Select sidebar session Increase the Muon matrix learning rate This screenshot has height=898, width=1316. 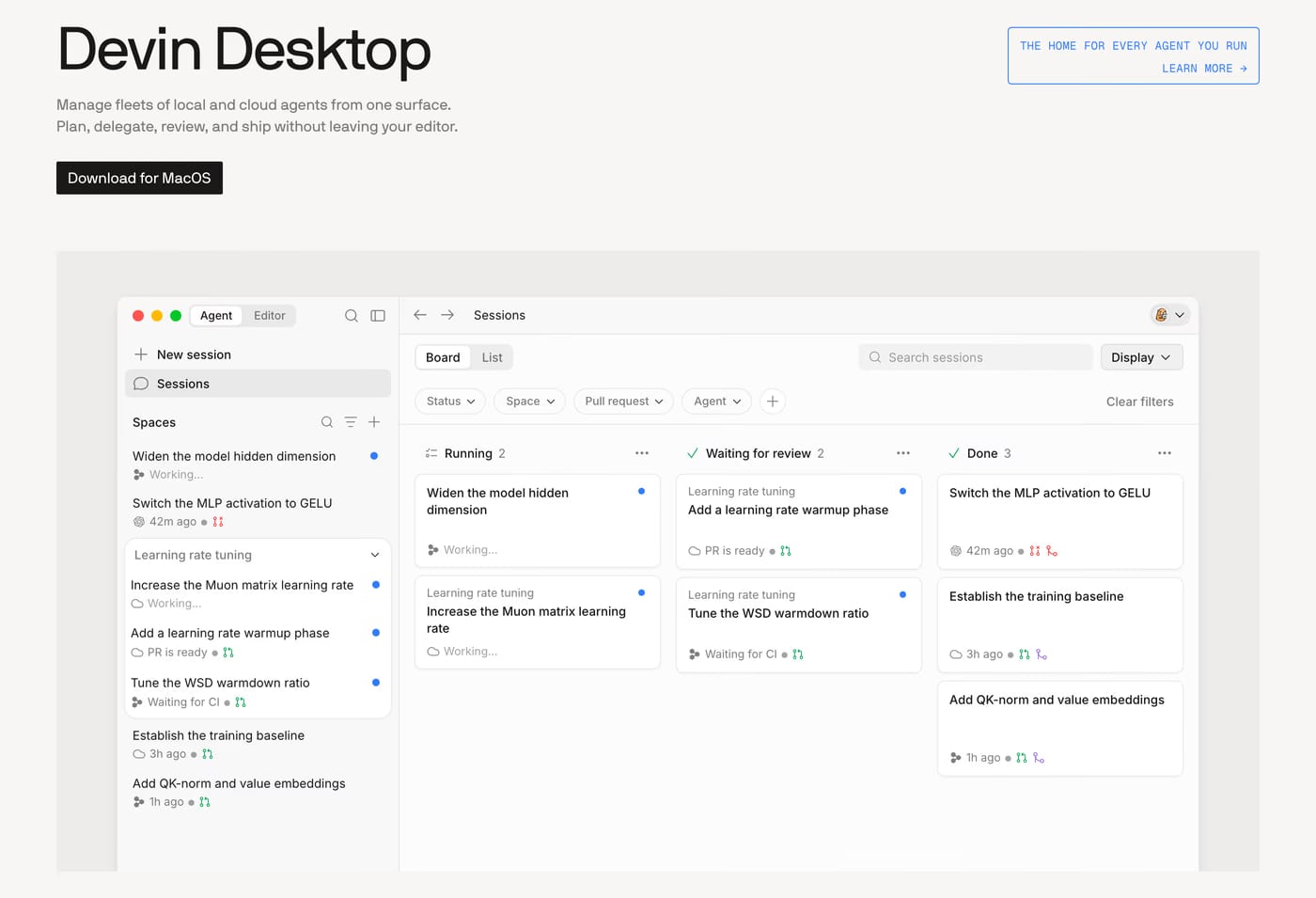coord(258,593)
